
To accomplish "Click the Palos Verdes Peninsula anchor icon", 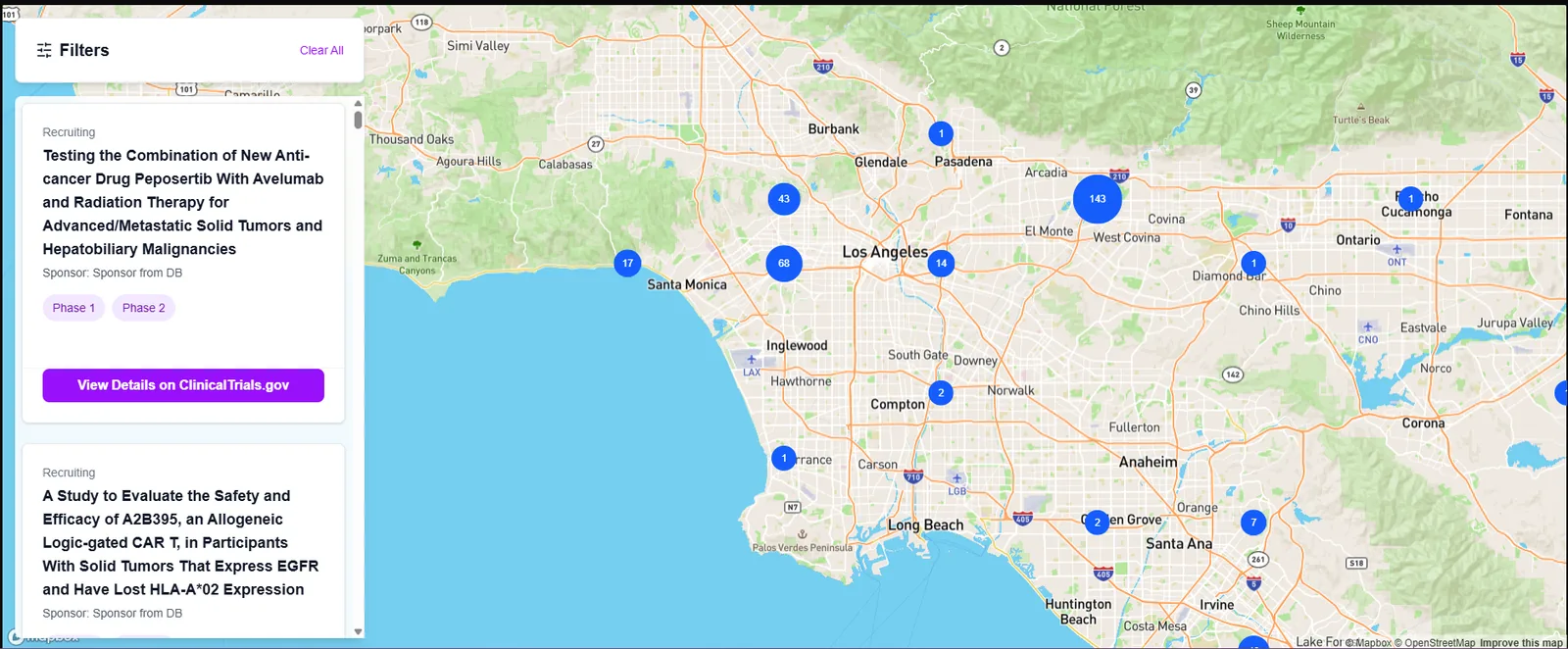I will 803,534.
